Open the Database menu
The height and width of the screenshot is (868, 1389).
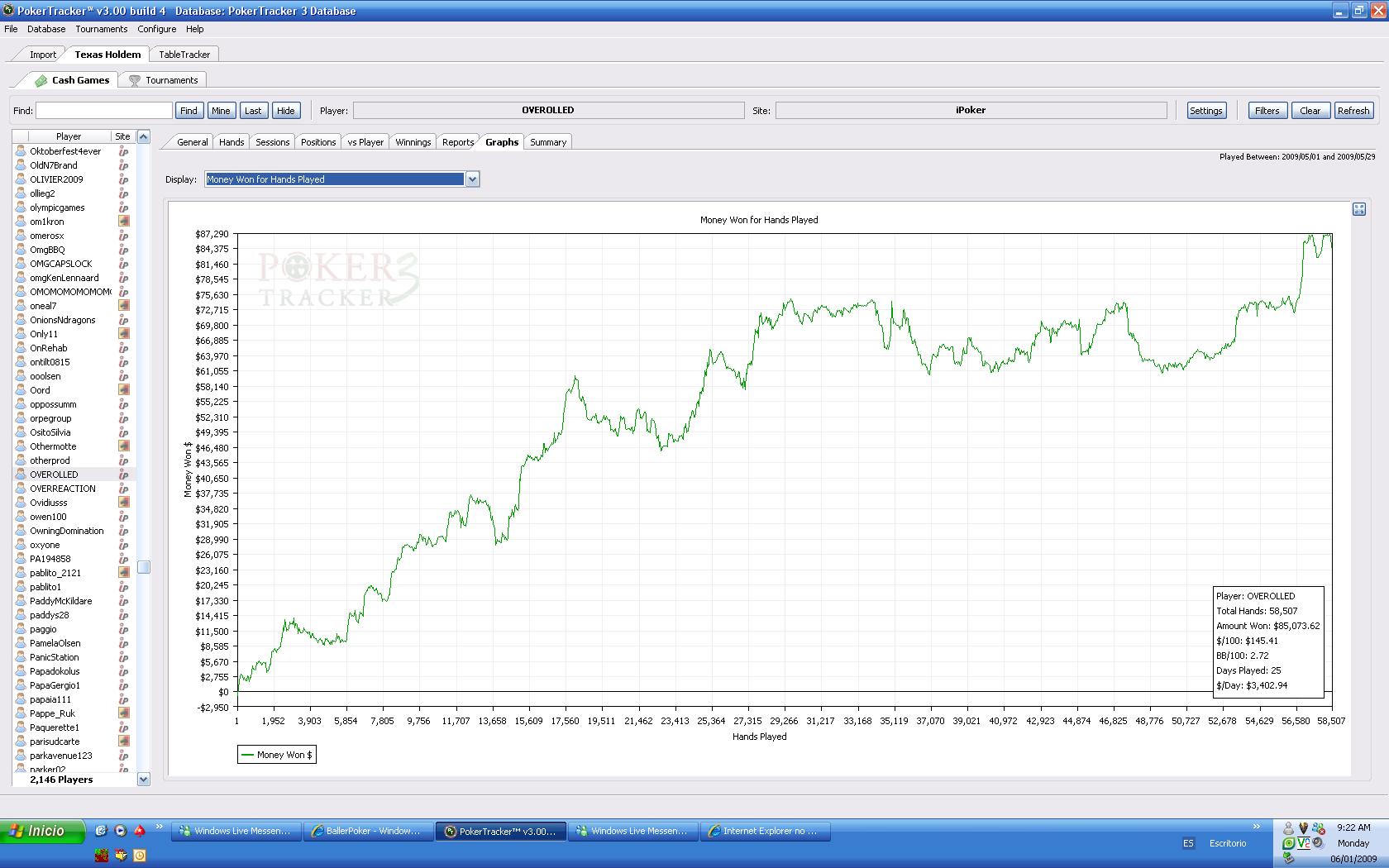tap(46, 29)
